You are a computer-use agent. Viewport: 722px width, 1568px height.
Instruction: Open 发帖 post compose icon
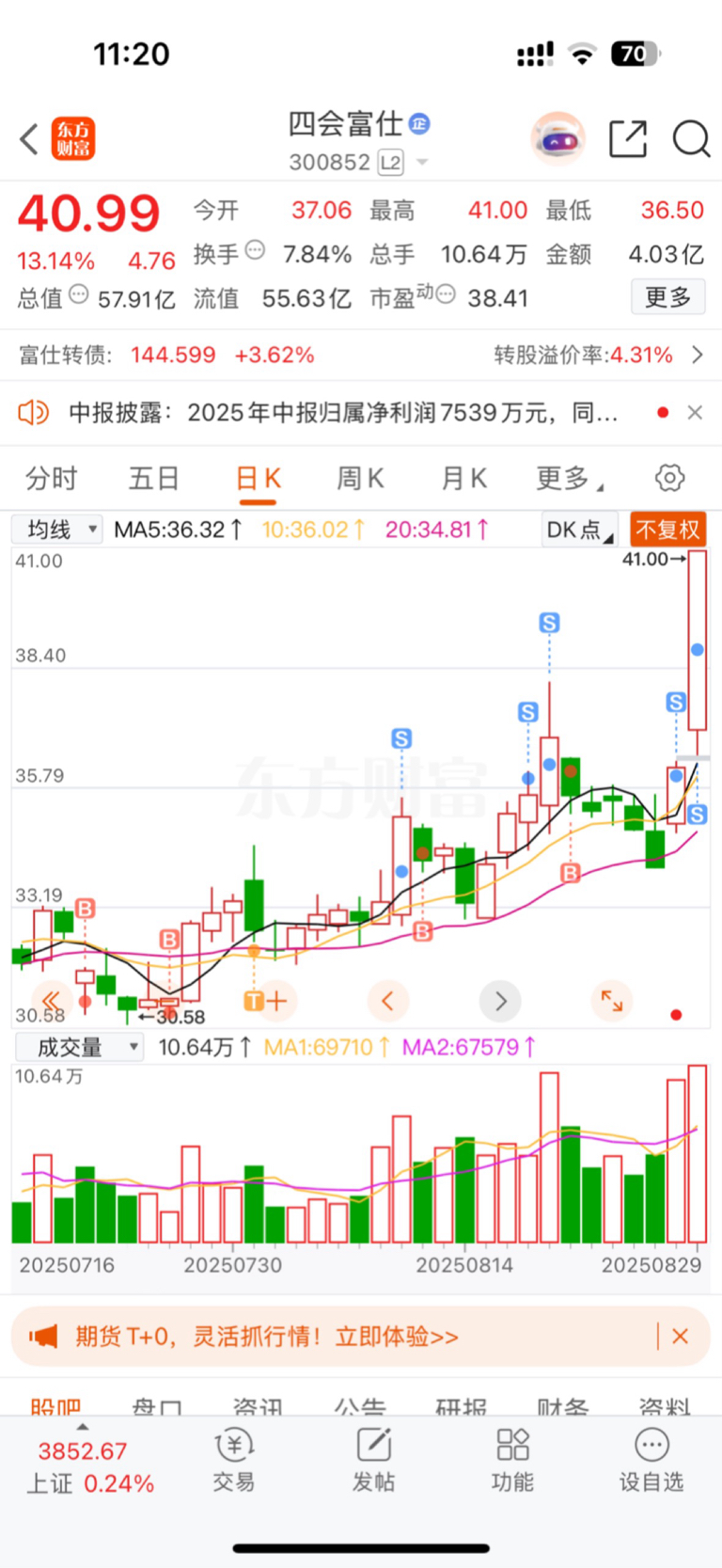pyautogui.click(x=373, y=1460)
